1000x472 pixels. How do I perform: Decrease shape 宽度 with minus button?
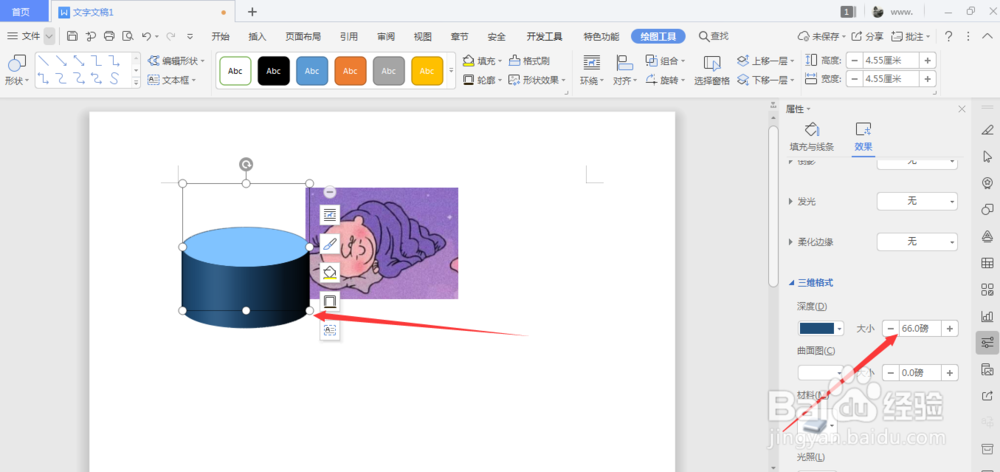coord(854,79)
